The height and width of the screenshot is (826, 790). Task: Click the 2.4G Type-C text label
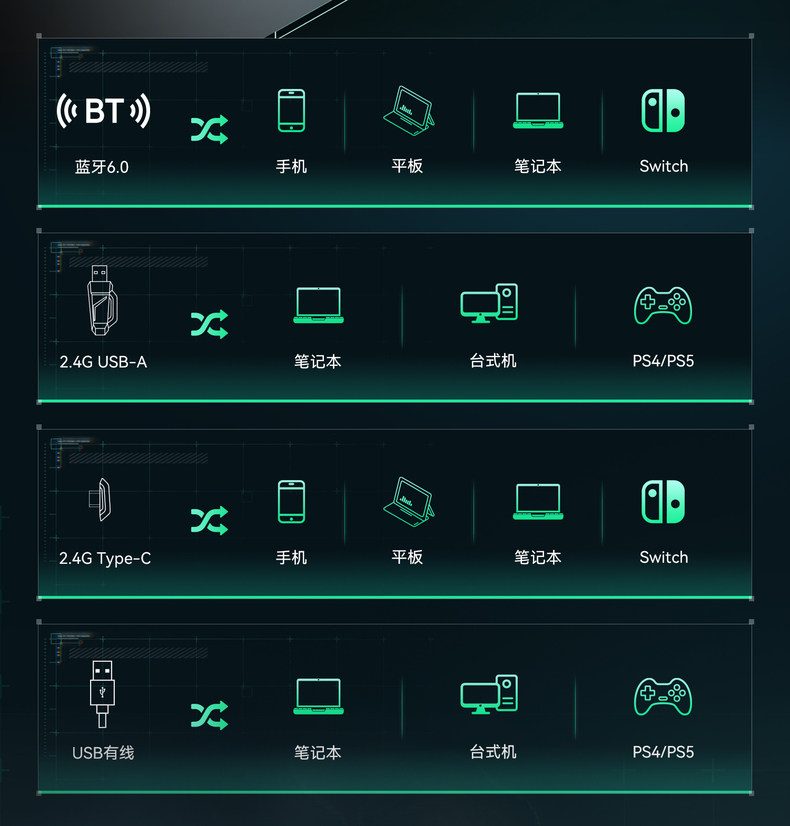click(x=105, y=558)
